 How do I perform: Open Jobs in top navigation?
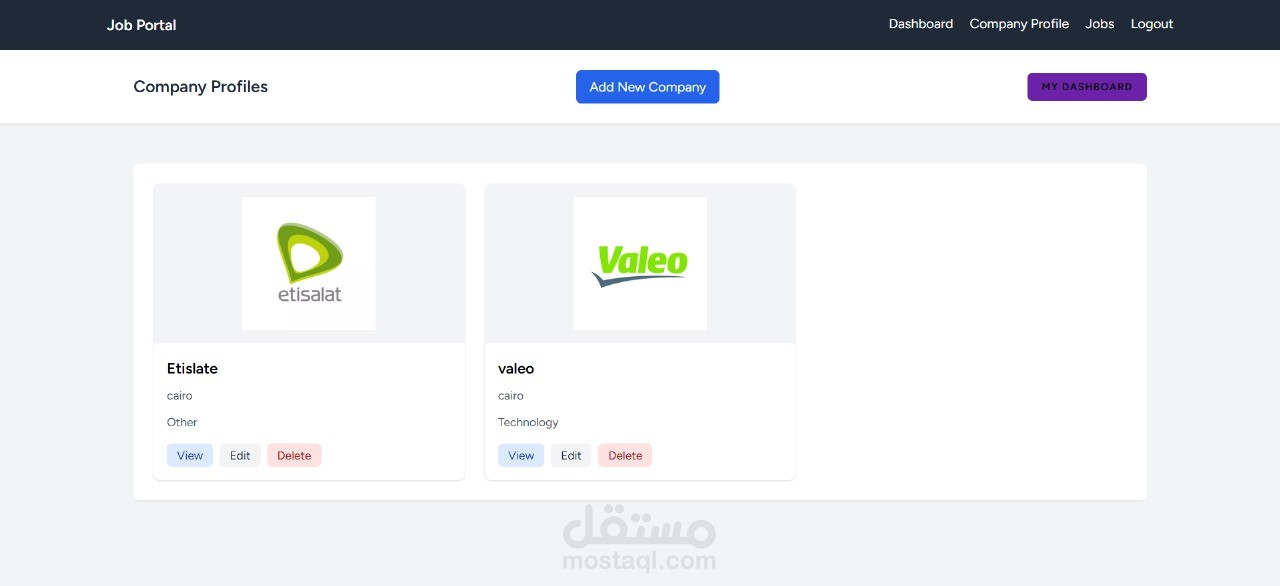pyautogui.click(x=1099, y=24)
